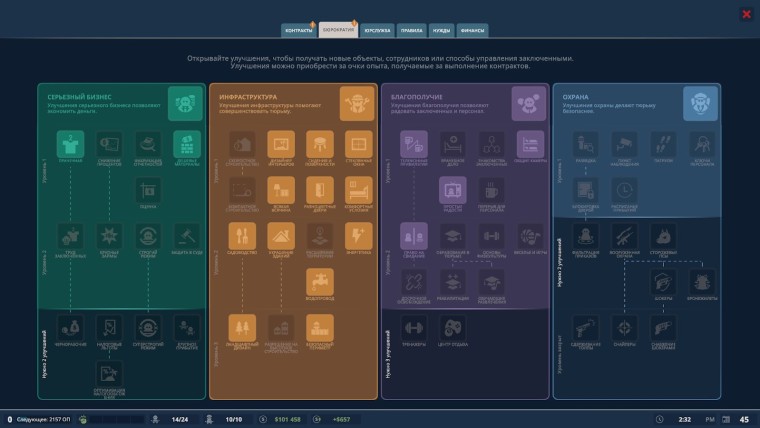Select the Реабилитация upgrade
The height and width of the screenshot is (428, 760).
click(453, 282)
